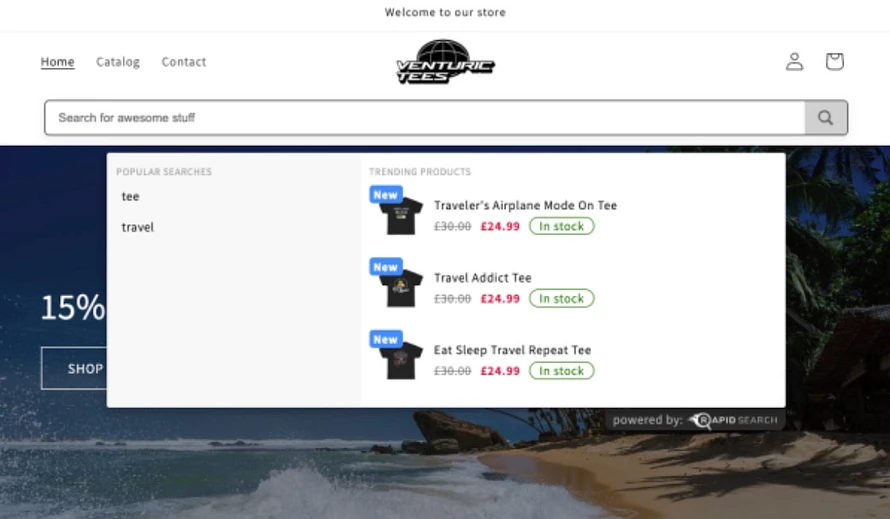Click the SHOP button on banner
This screenshot has height=519, width=890.
tap(74, 369)
